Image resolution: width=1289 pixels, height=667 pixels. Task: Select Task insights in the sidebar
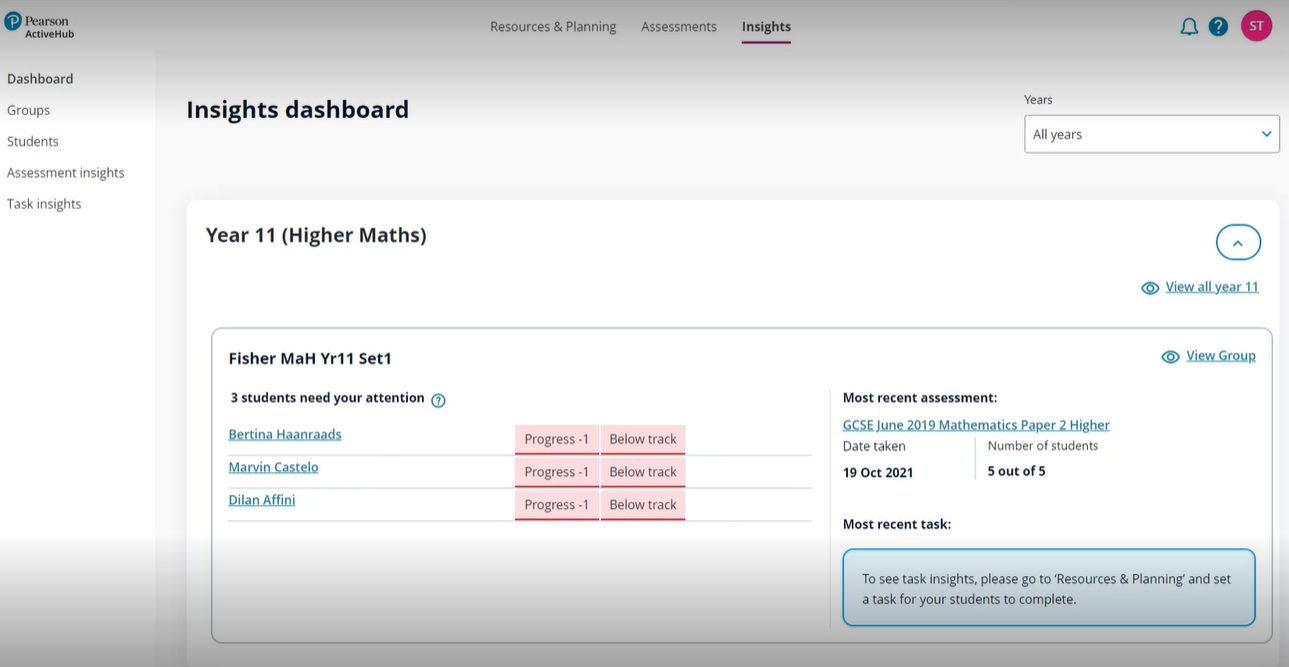tap(44, 203)
